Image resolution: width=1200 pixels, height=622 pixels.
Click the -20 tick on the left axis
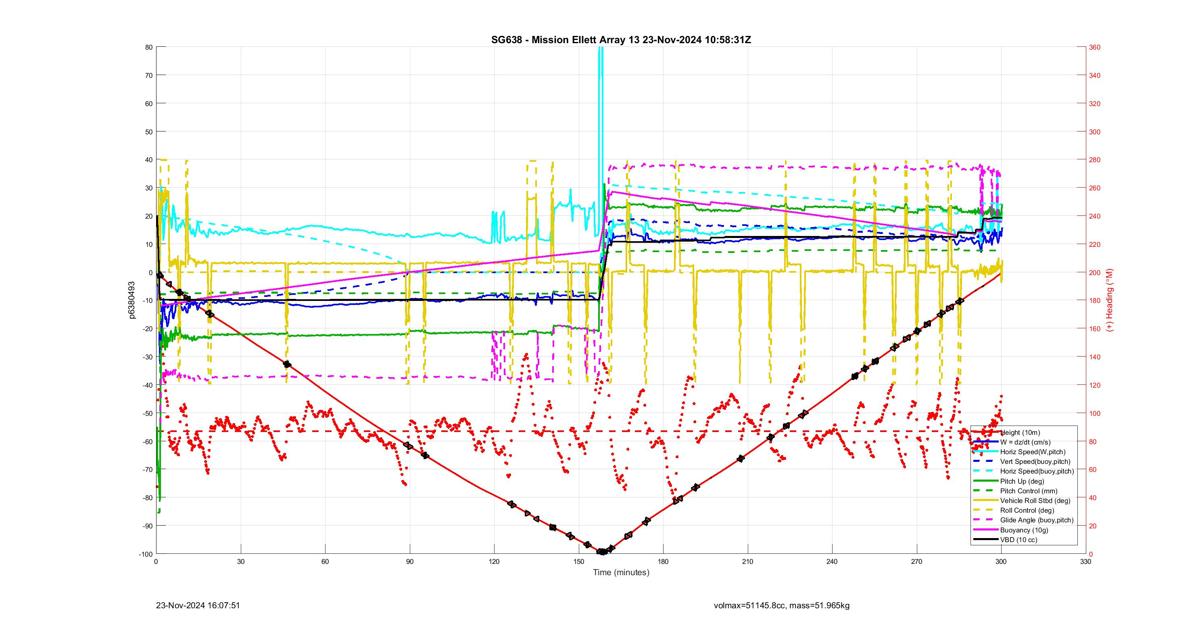tap(146, 329)
